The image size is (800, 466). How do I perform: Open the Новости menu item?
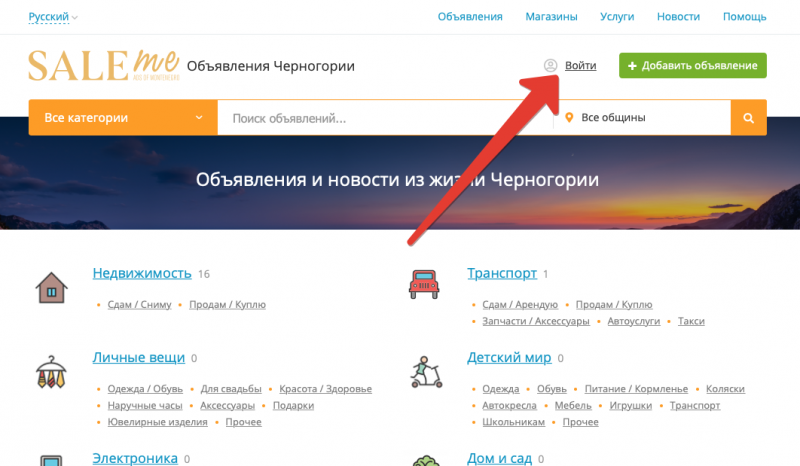pyautogui.click(x=678, y=17)
